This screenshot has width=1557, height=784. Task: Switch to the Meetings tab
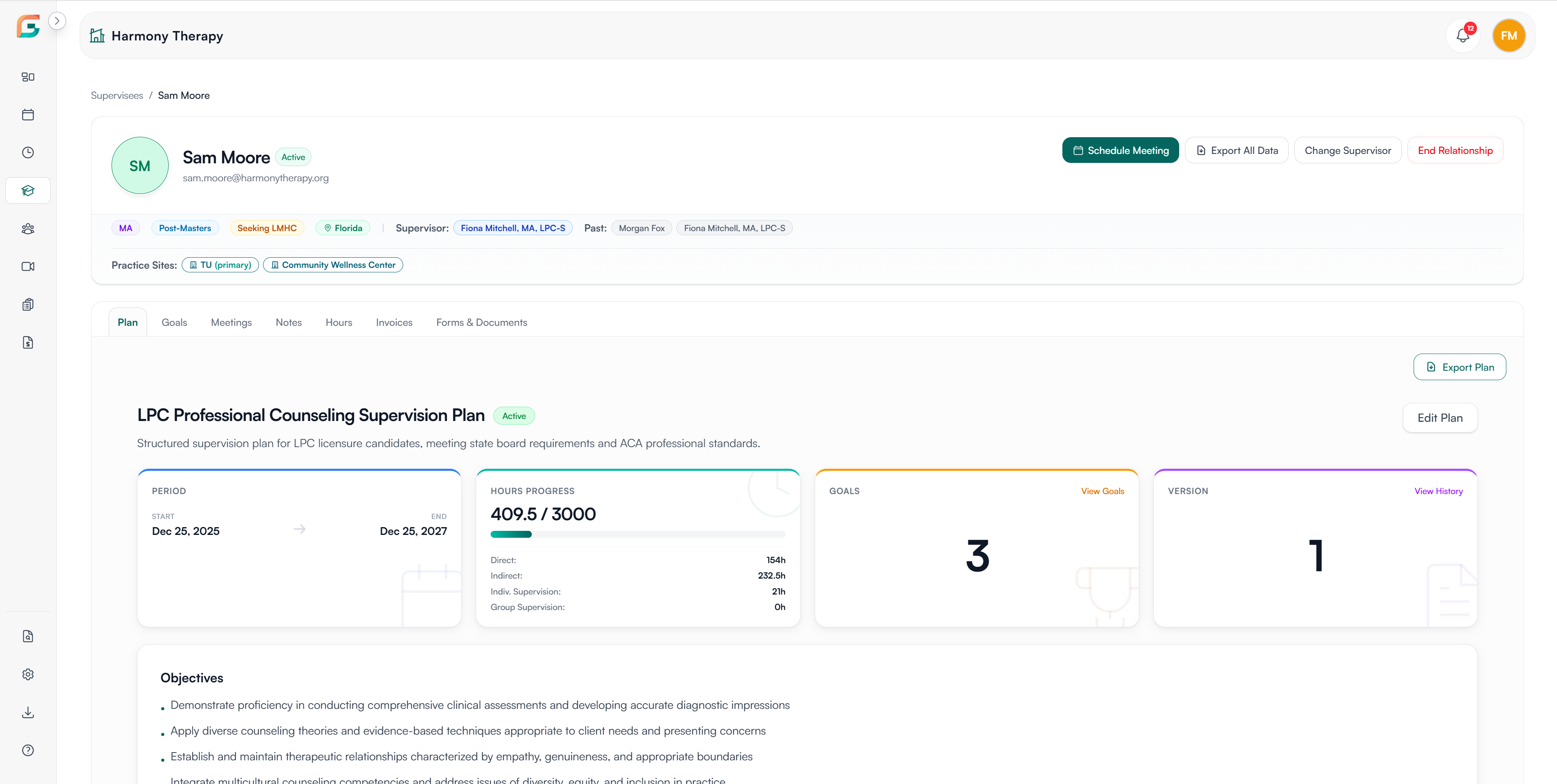tap(231, 322)
